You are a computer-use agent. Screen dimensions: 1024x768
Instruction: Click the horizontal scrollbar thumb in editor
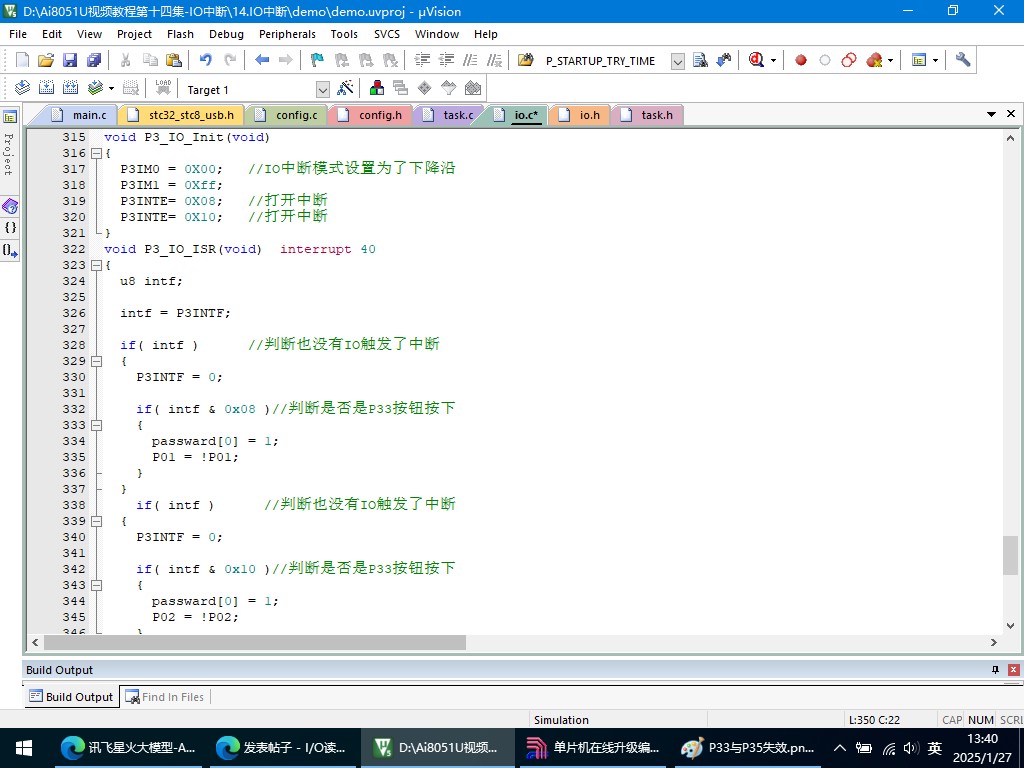pos(255,643)
